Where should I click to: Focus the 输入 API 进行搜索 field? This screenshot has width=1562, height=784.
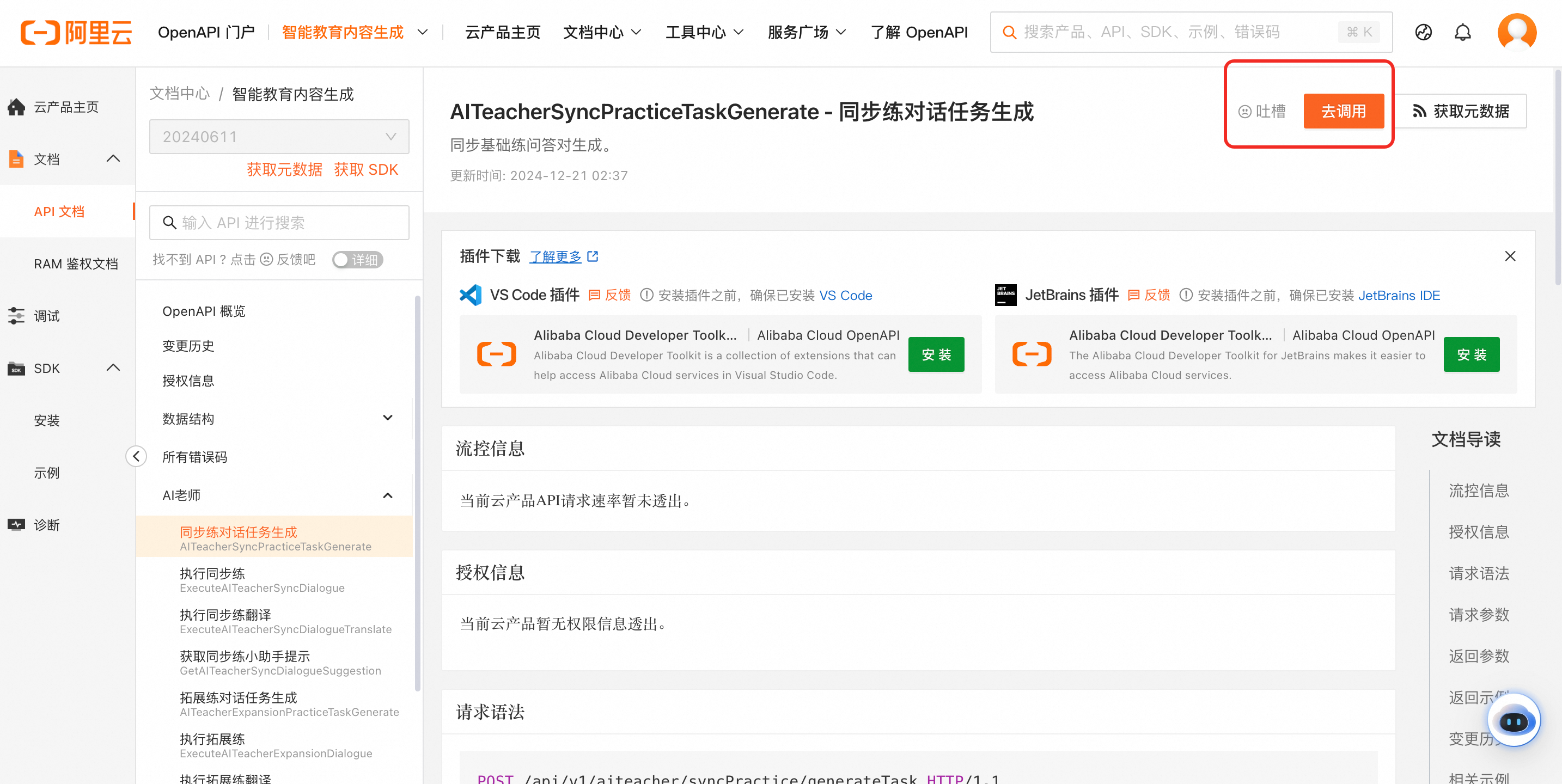click(279, 223)
